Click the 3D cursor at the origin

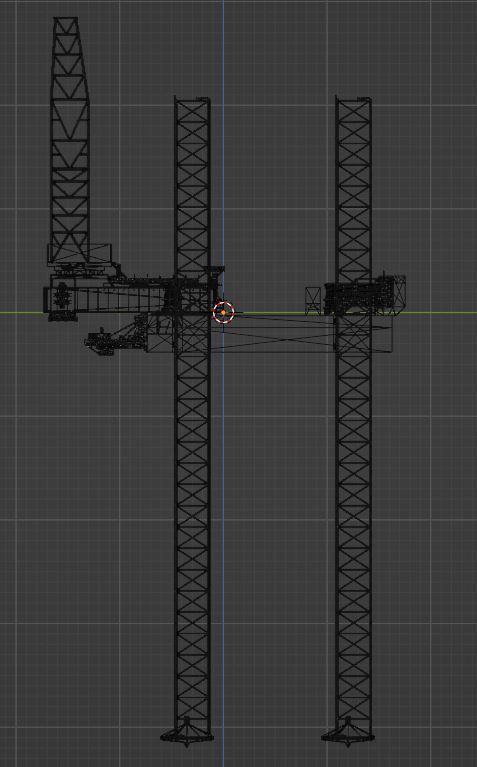[224, 312]
